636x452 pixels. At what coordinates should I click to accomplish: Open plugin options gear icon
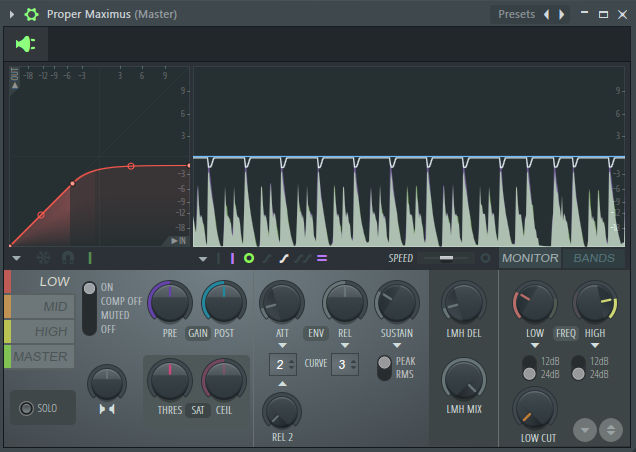31,15
